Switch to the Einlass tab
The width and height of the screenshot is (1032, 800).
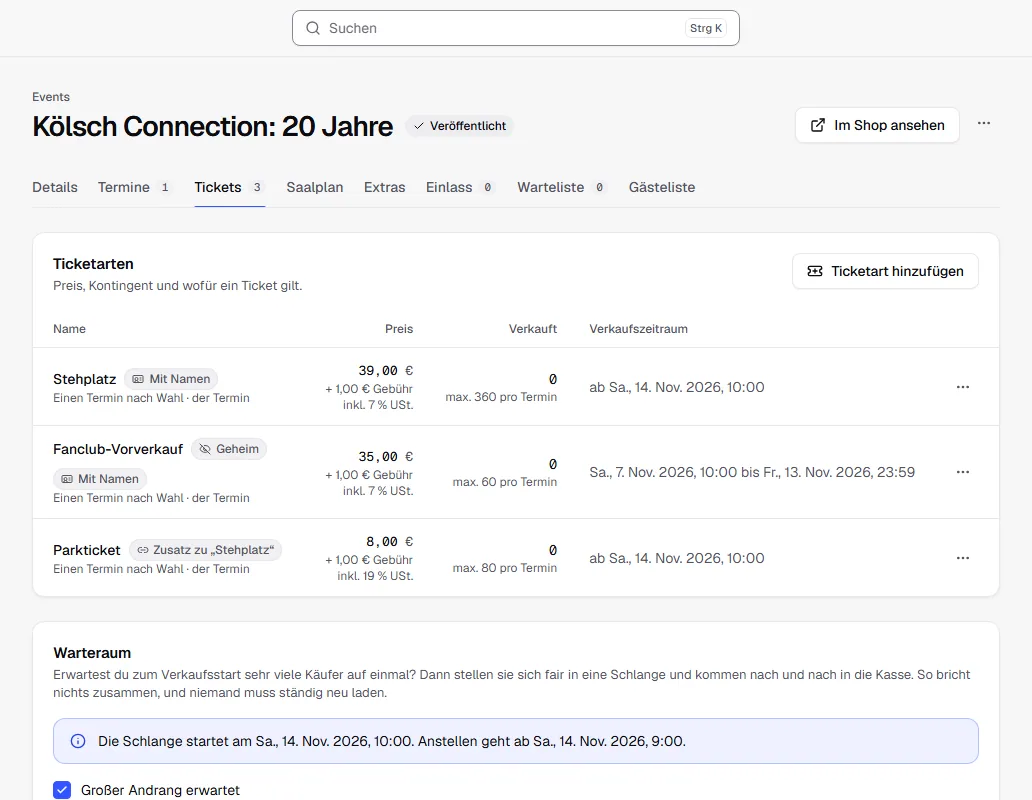(x=460, y=188)
